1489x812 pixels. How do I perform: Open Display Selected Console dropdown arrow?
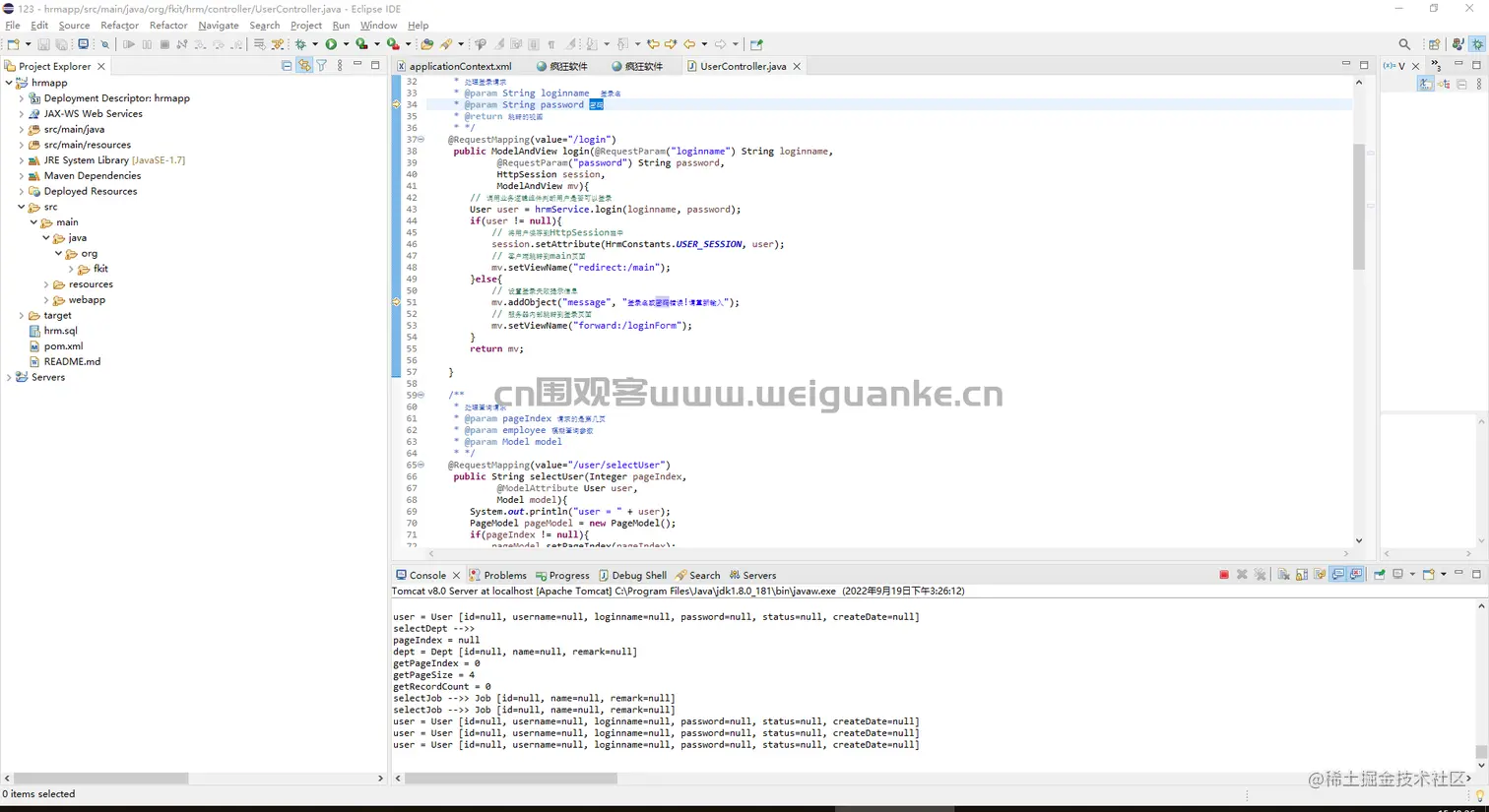pos(1412,575)
